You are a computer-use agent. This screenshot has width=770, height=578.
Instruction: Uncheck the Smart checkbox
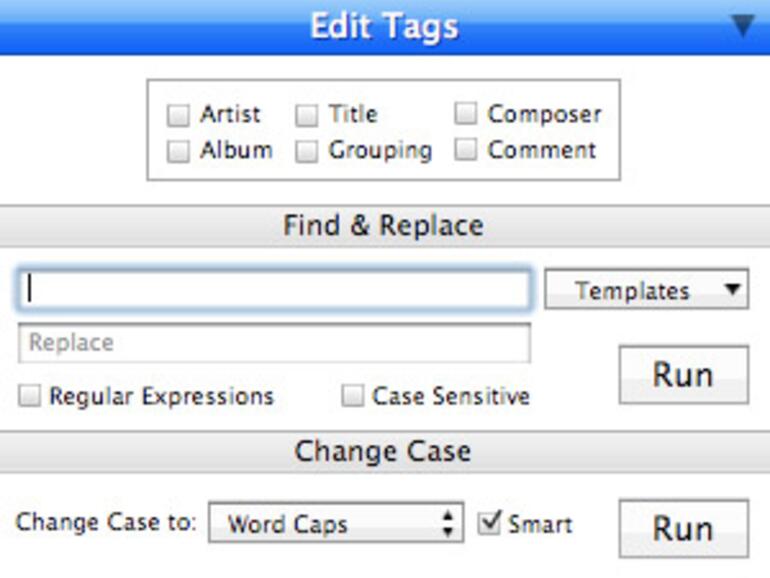tap(489, 523)
